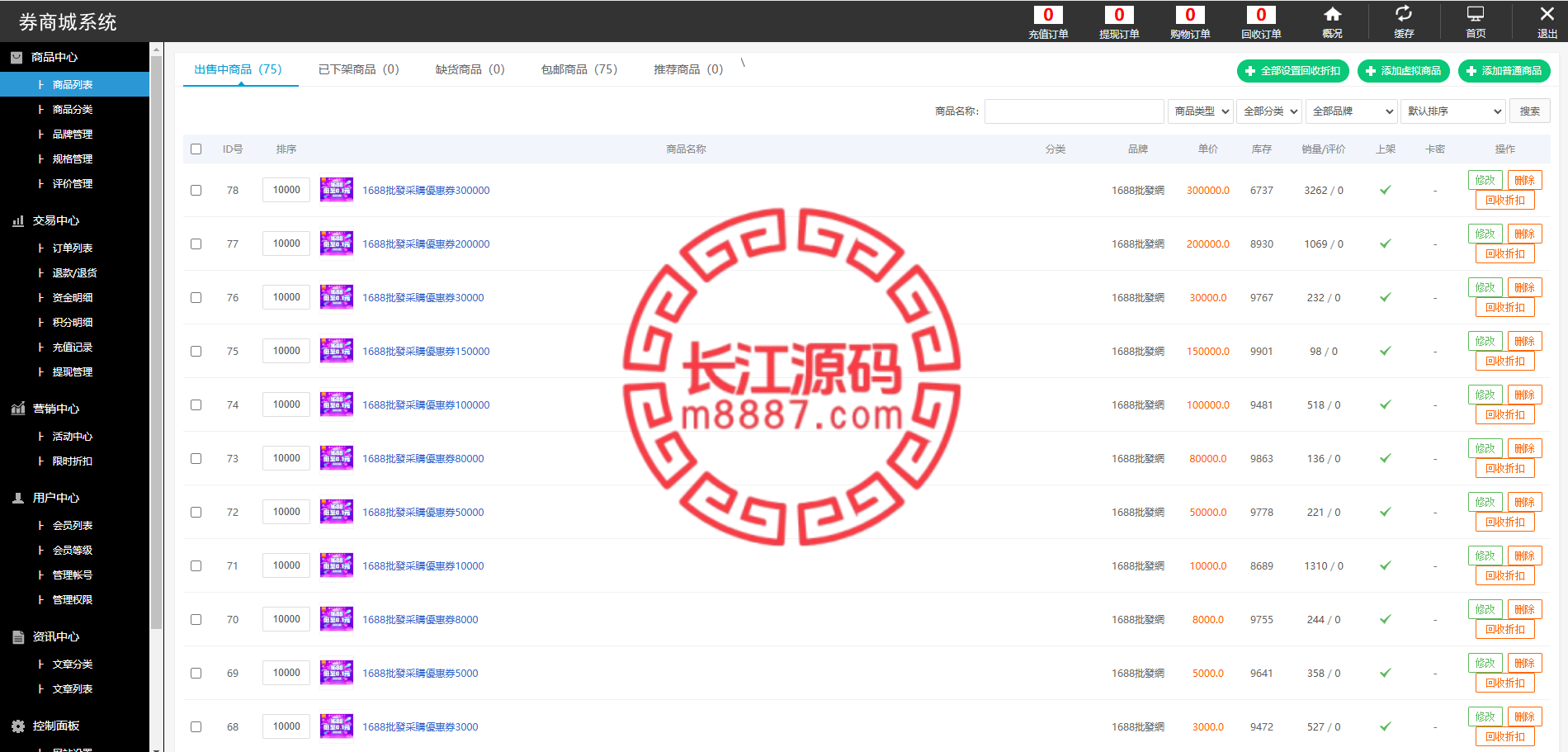Open 订单列表 in sidebar
Viewport: 1568px width, 752px height.
coord(74,248)
